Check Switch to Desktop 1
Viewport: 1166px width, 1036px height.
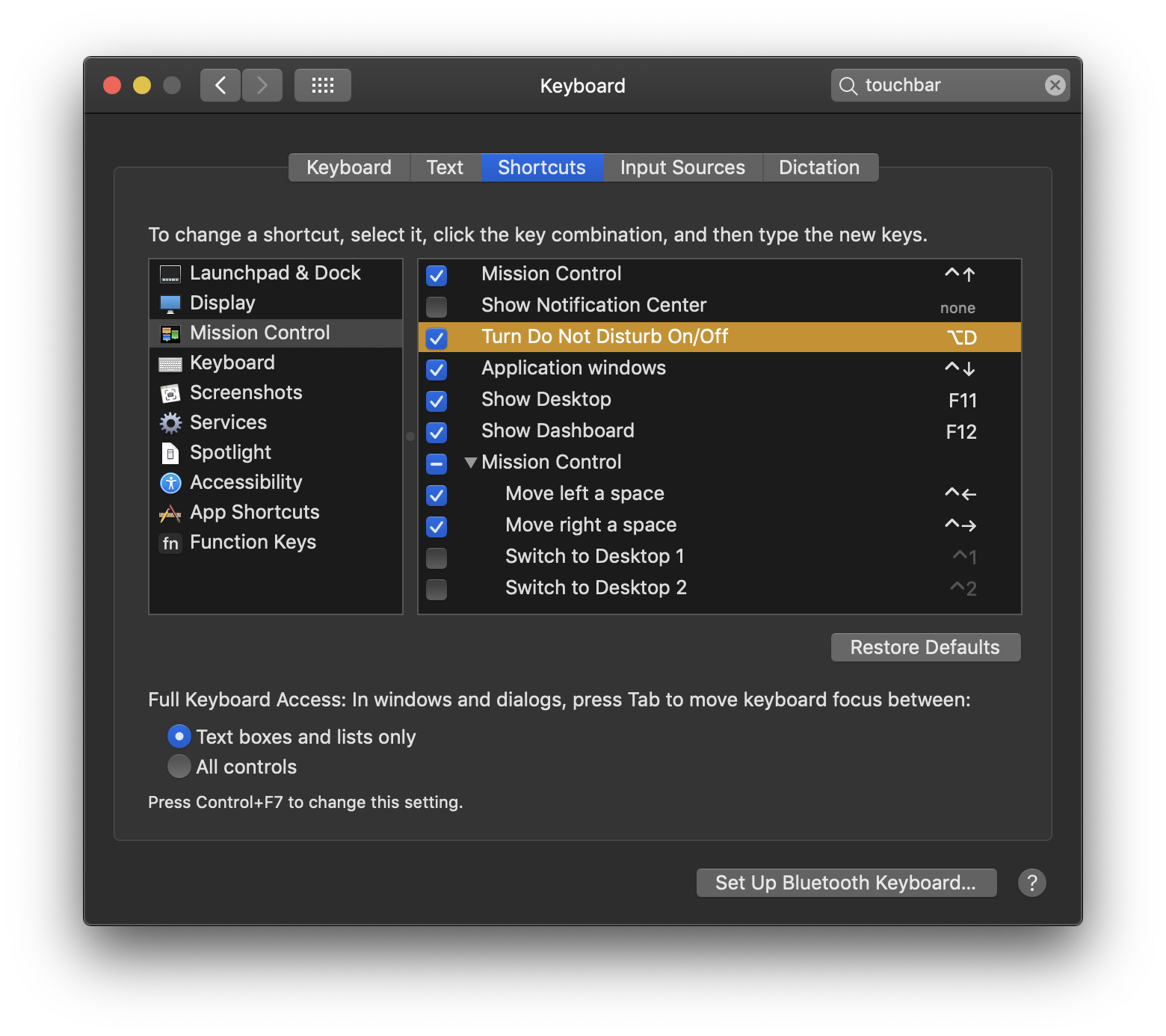point(436,558)
